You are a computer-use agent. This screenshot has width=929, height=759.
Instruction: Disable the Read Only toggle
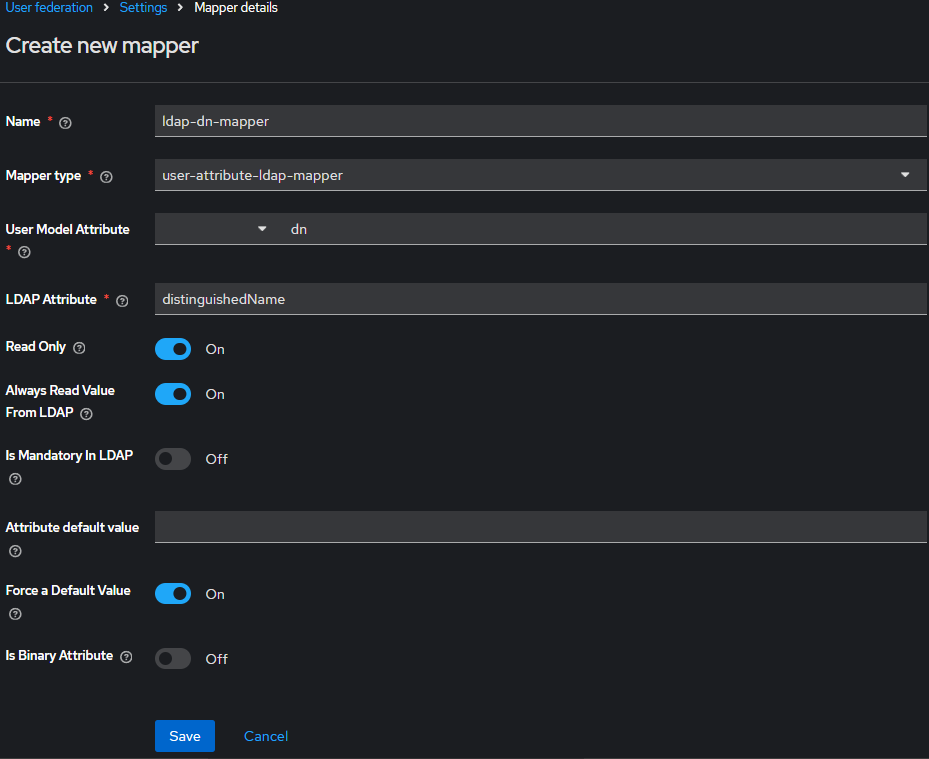click(173, 349)
